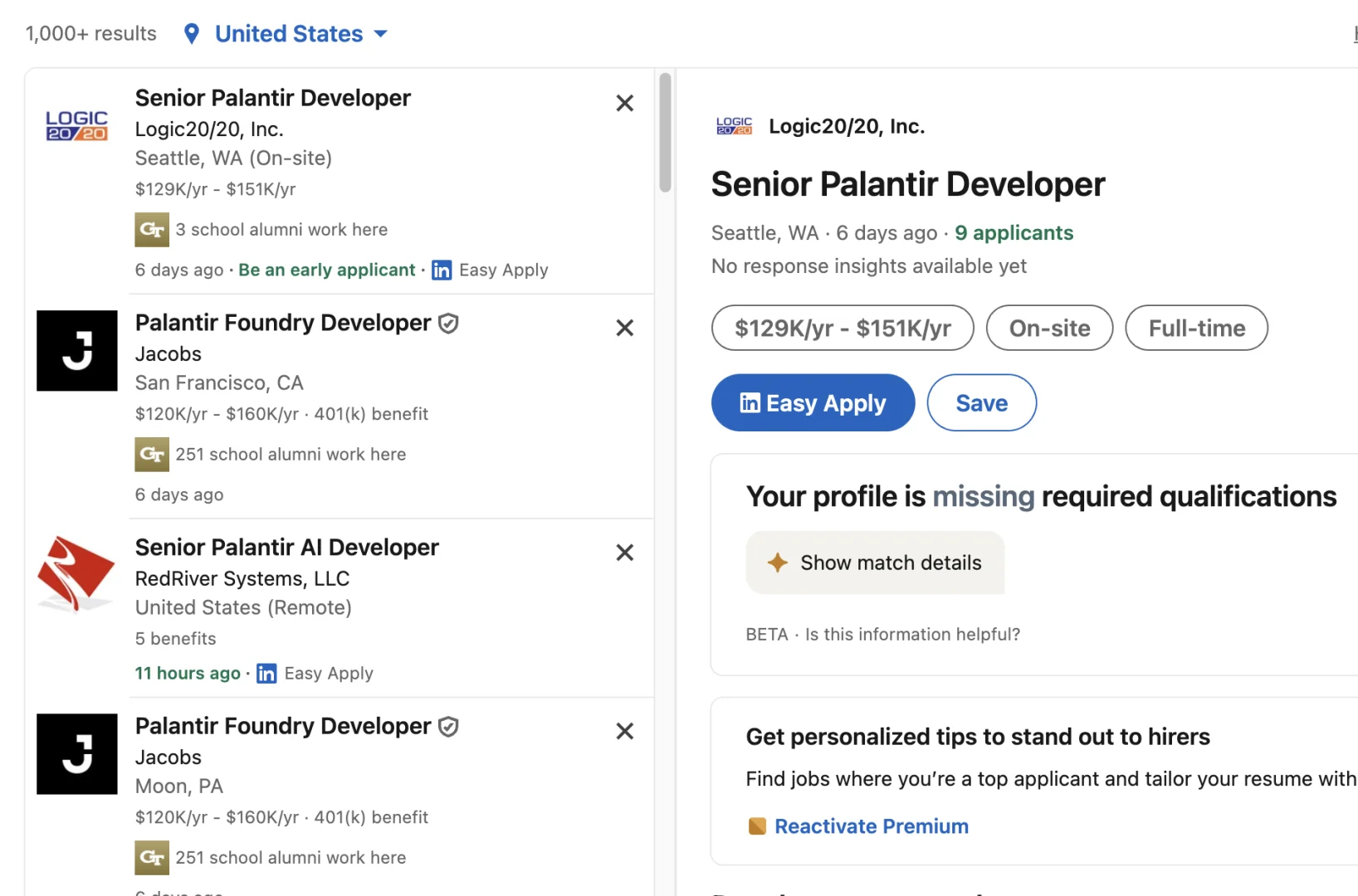Click the location pin icon
The height and width of the screenshot is (896, 1358).
click(192, 34)
